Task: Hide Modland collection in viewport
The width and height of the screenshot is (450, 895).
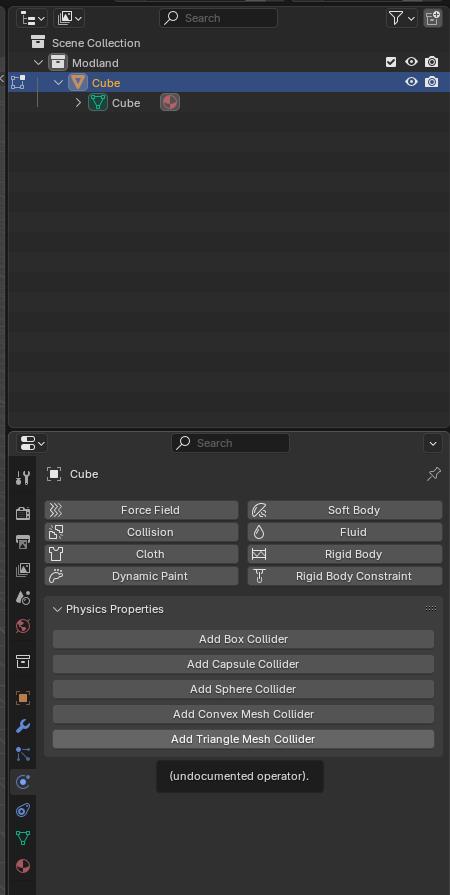Action: [411, 62]
